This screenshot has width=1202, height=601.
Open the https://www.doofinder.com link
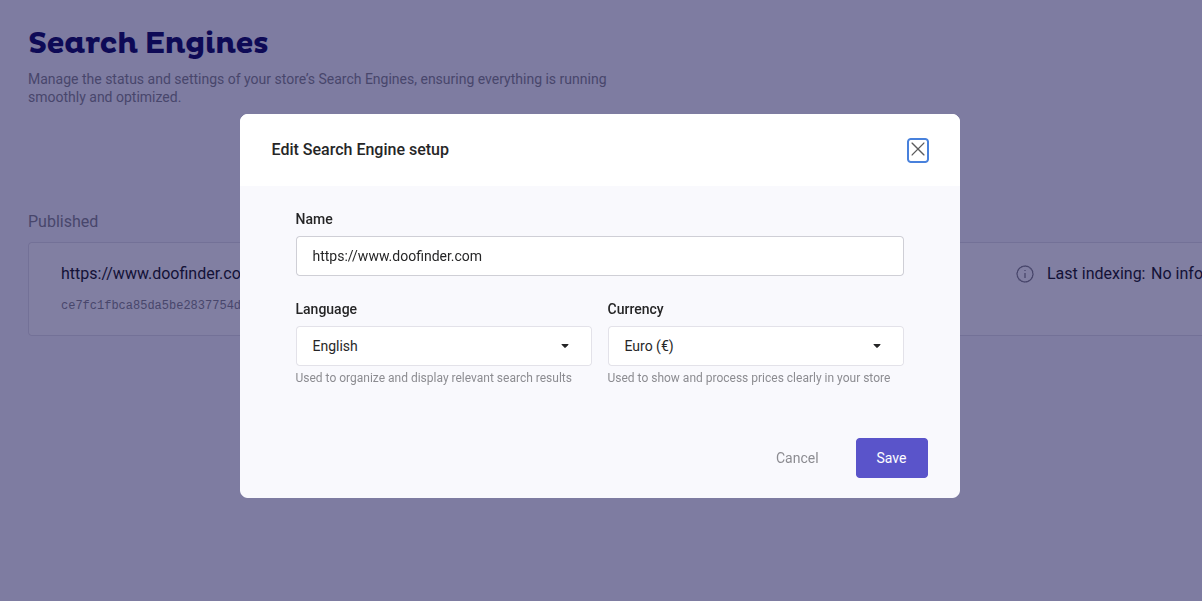pos(150,273)
